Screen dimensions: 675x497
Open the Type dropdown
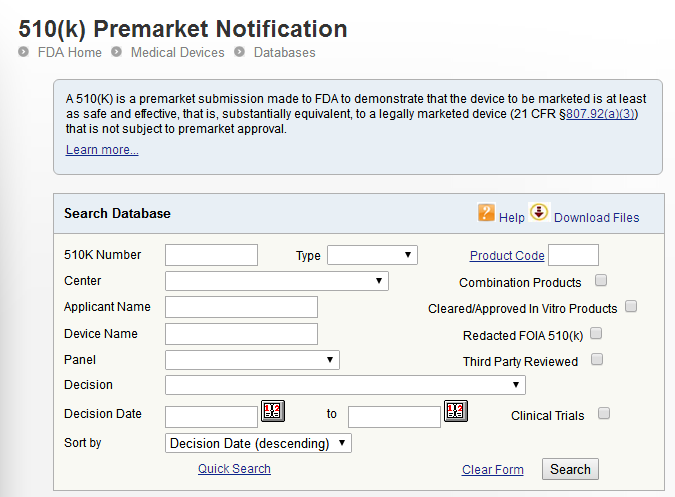pos(372,255)
